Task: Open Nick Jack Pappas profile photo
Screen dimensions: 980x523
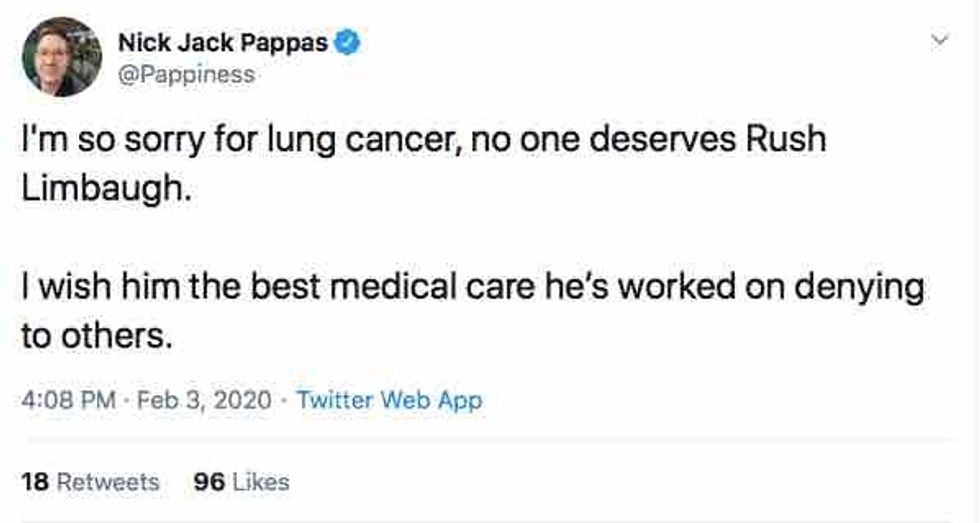Action: tap(62, 57)
